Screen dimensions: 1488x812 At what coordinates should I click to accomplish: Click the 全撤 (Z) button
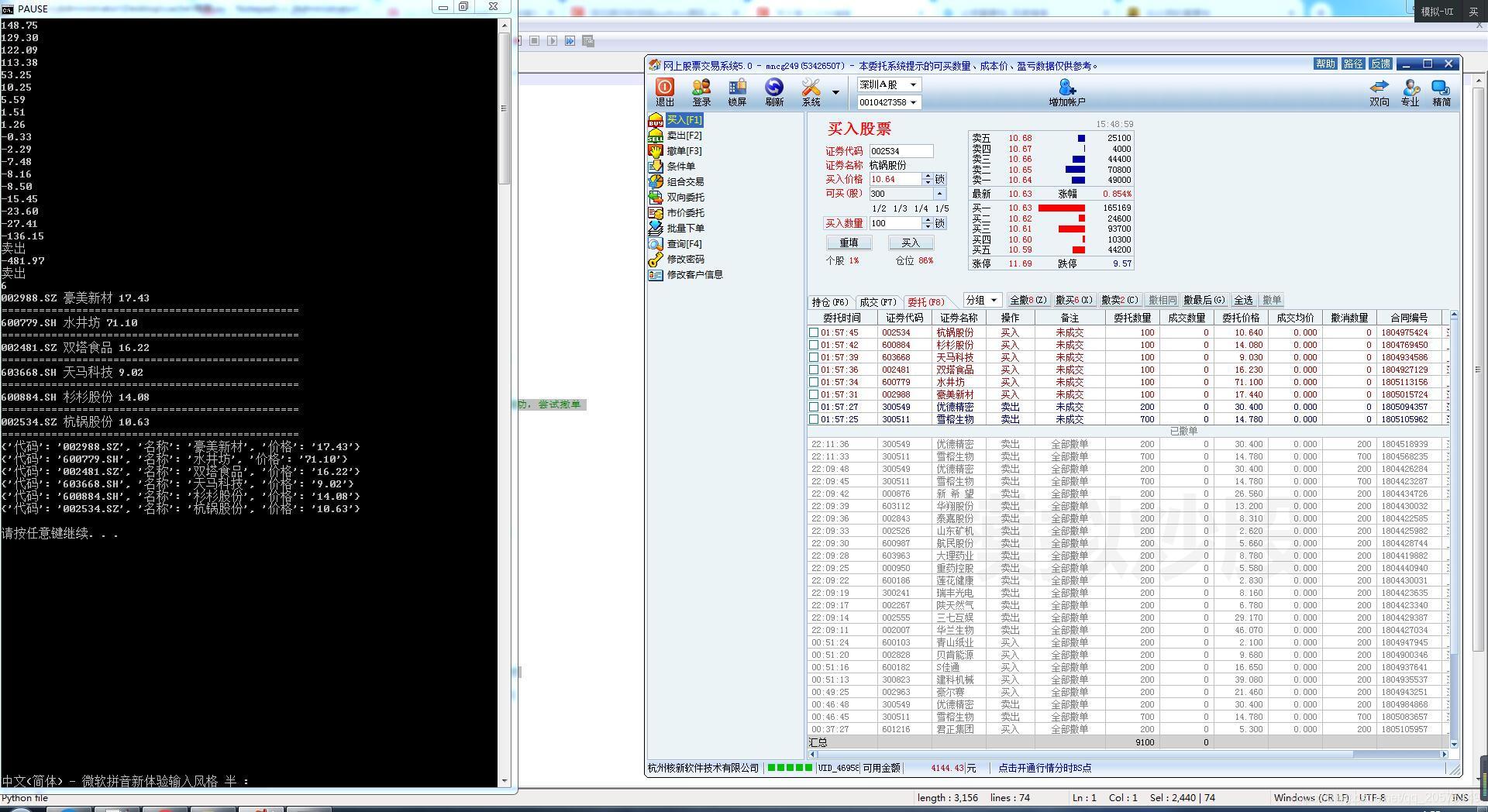pos(1028,300)
